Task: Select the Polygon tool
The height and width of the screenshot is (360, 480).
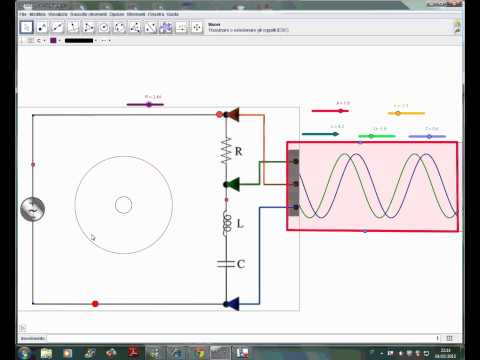Action: pos(88,27)
